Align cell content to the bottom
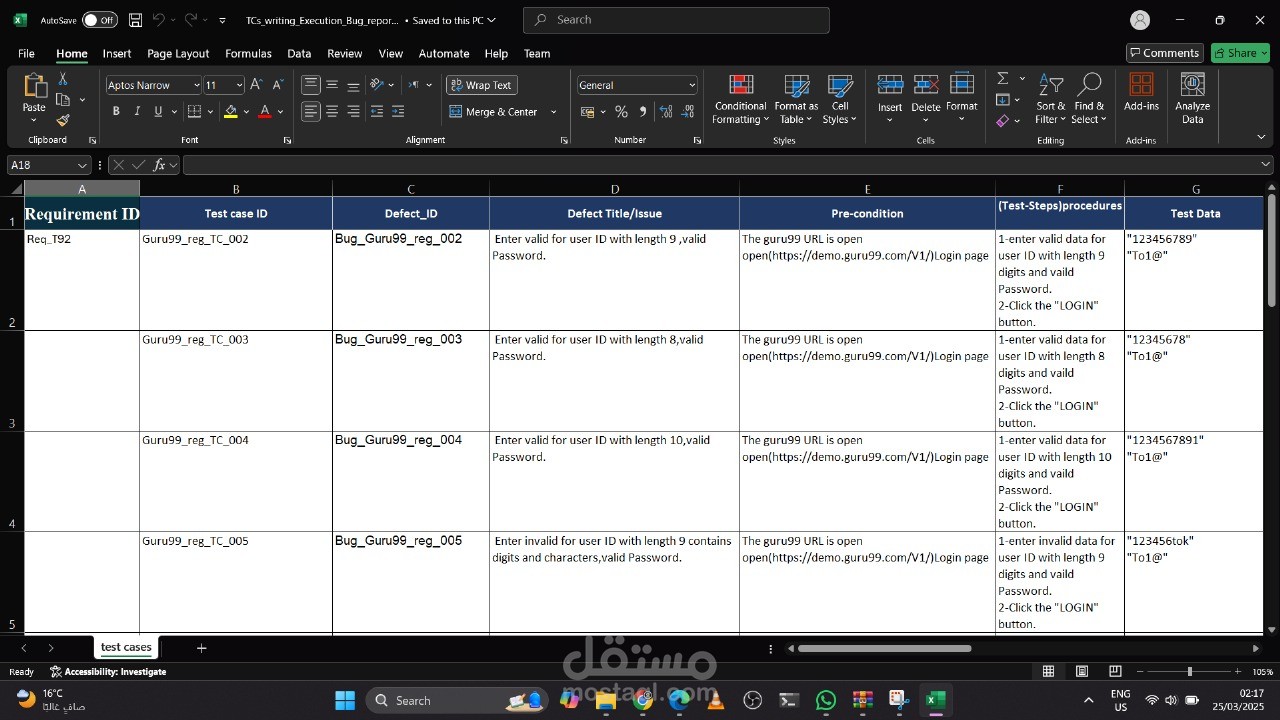Image resolution: width=1280 pixels, height=720 pixels. (353, 85)
